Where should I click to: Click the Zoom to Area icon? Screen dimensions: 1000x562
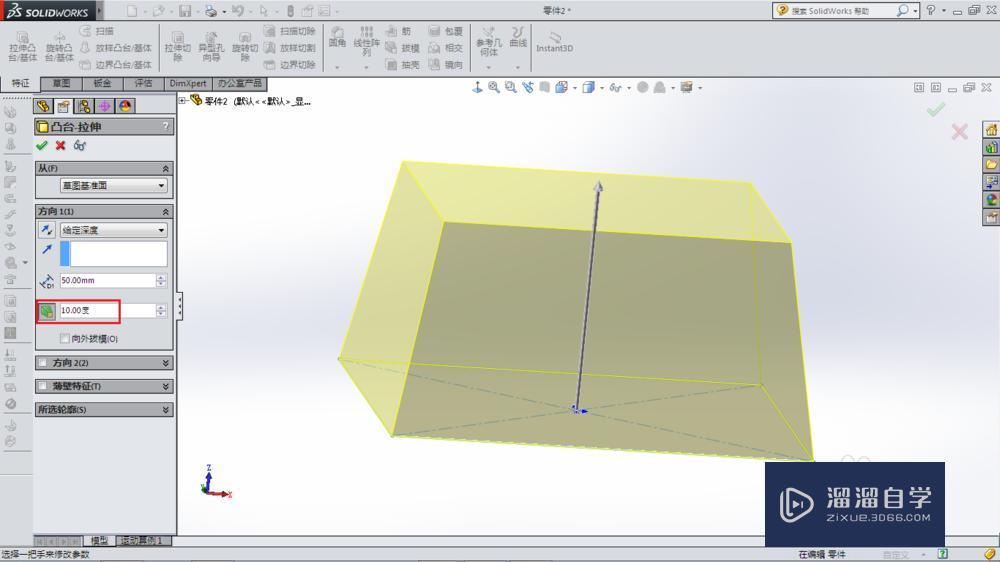tap(510, 87)
